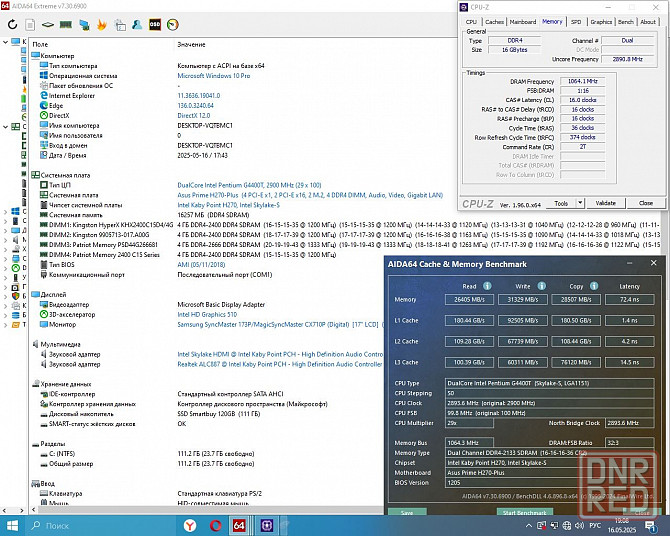Expand the shield security node in left tree
The width and height of the screenshot is (670, 536).
coord(5,296)
